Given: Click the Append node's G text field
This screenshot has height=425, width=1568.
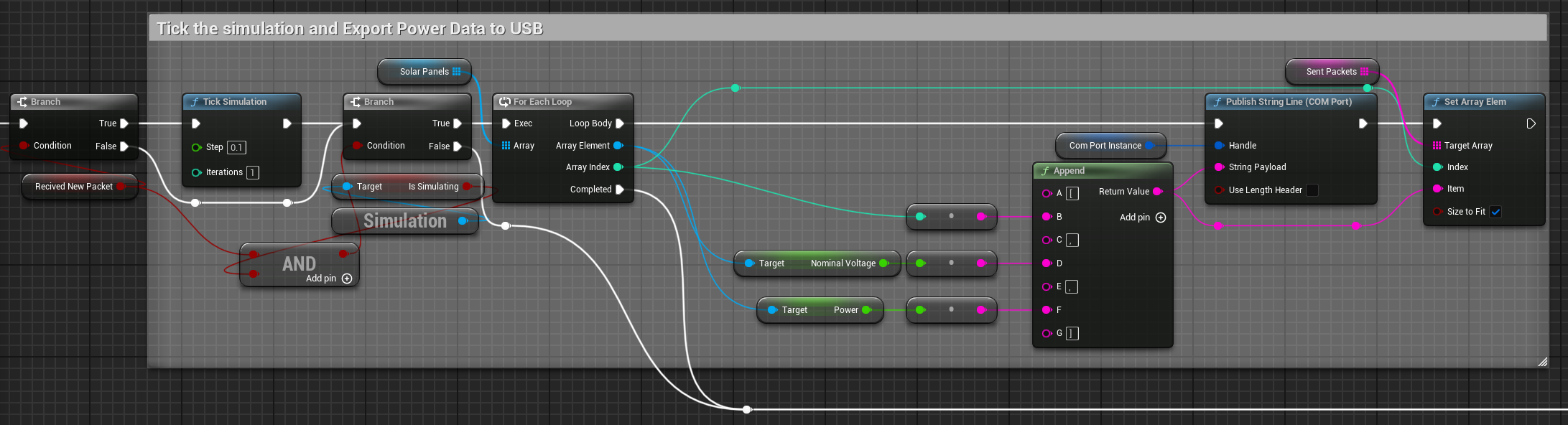Looking at the screenshot, I should pyautogui.click(x=1072, y=333).
